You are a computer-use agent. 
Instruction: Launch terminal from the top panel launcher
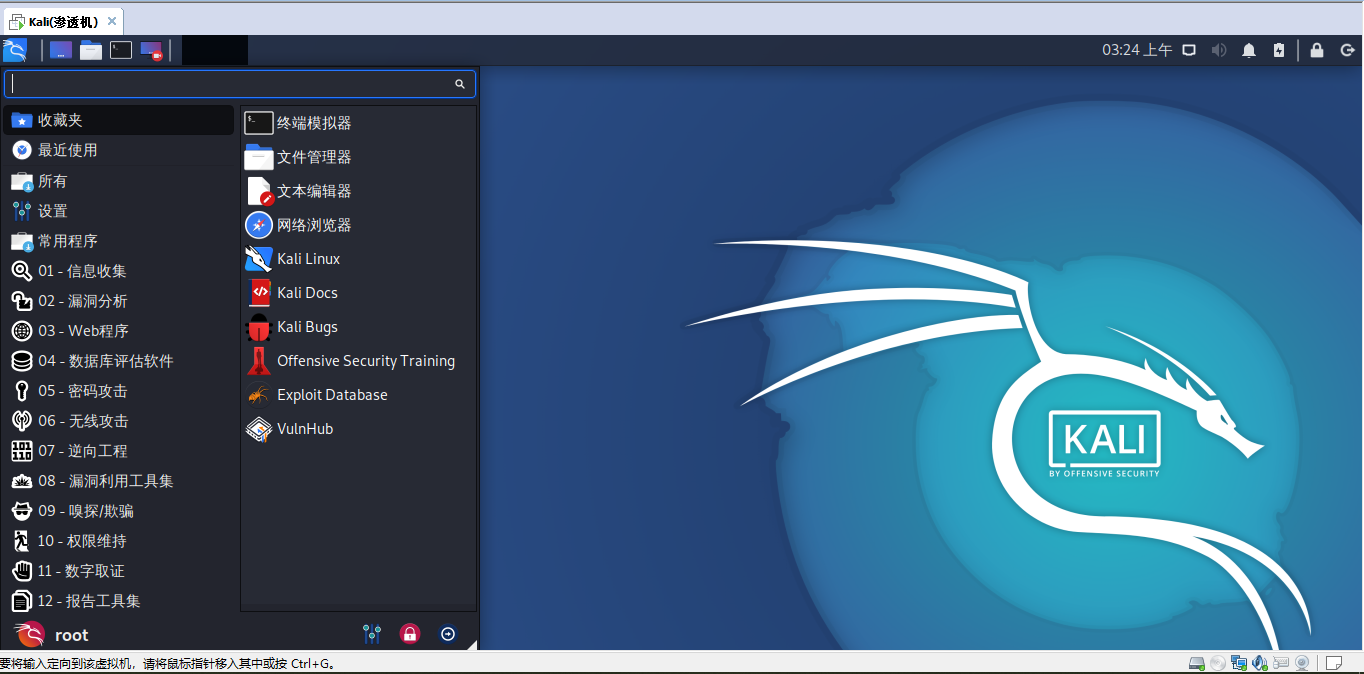(x=121, y=50)
